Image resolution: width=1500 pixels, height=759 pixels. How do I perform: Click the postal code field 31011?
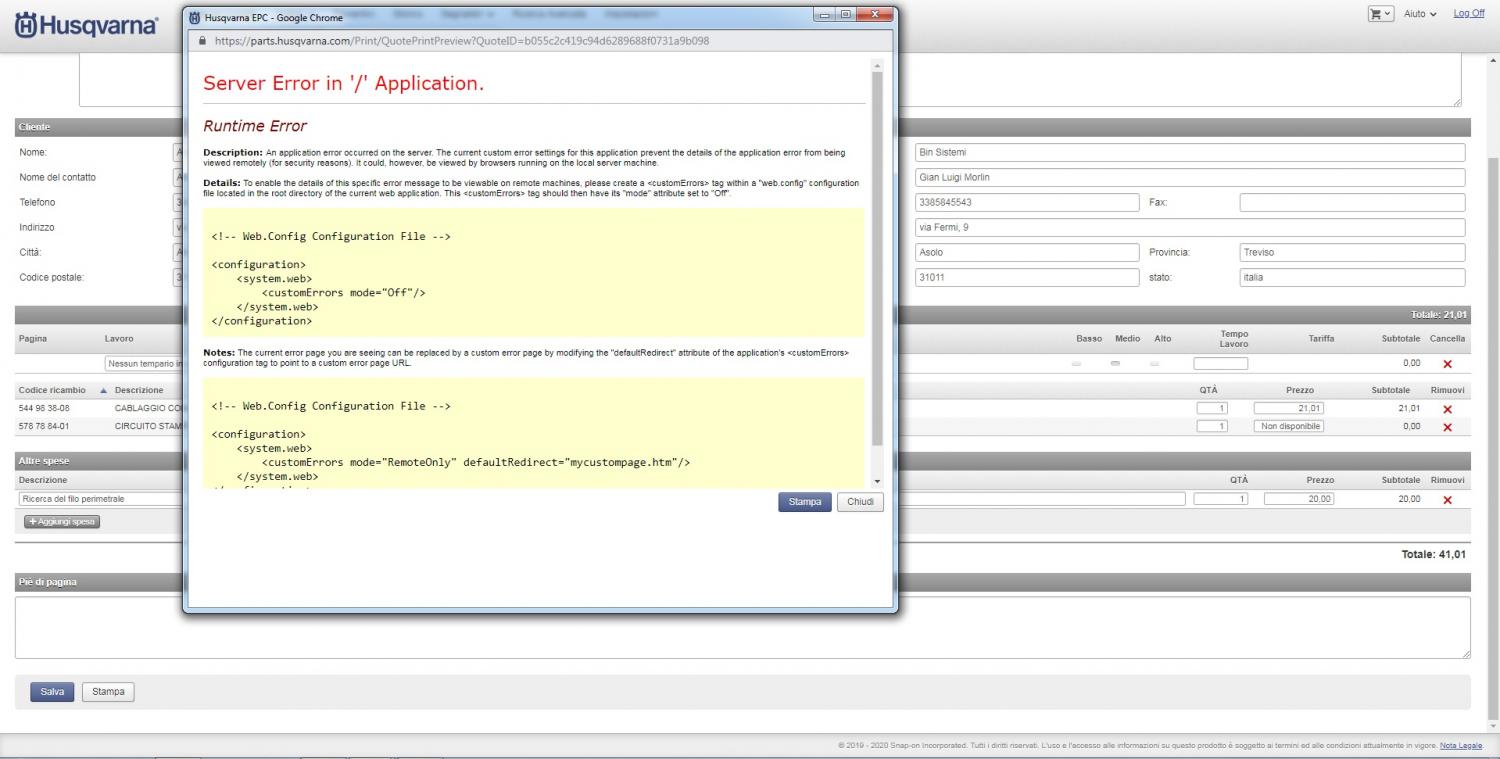pyautogui.click(x=1028, y=277)
